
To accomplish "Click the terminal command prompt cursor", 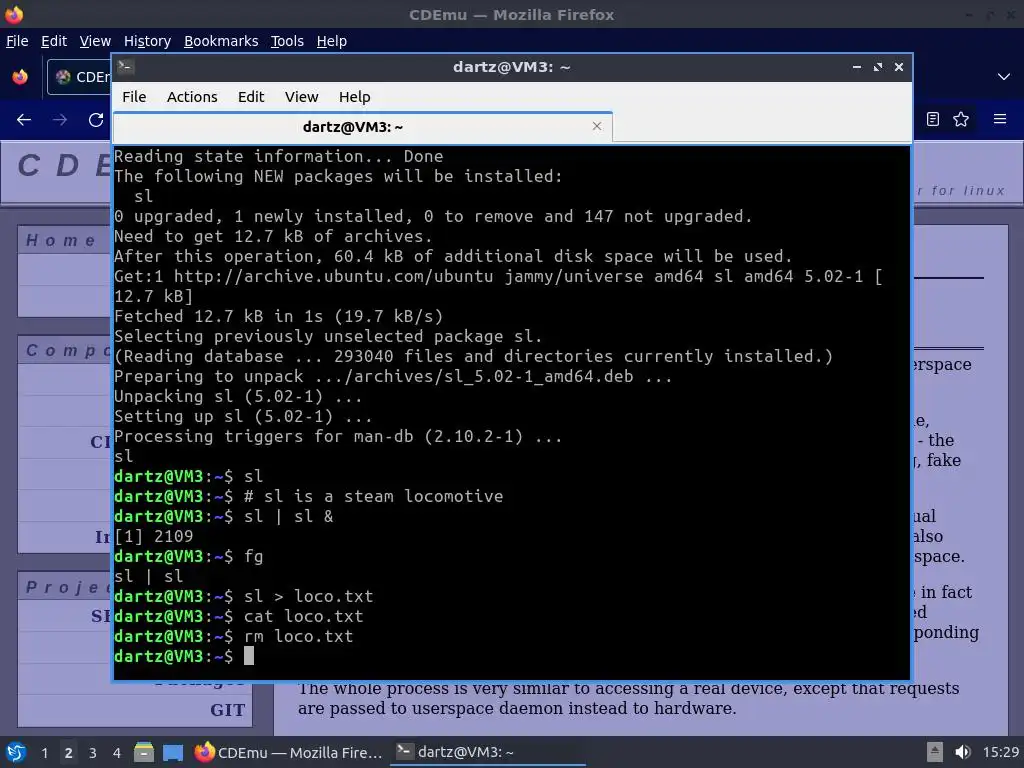I will tap(249, 656).
